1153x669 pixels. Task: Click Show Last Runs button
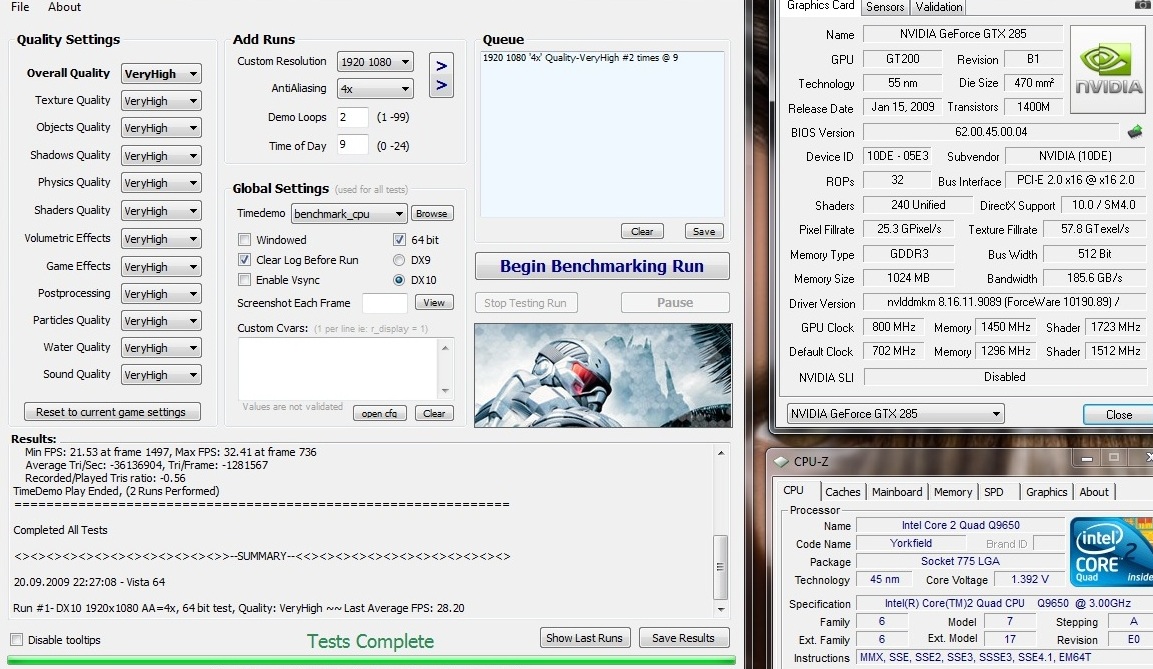[x=585, y=637]
